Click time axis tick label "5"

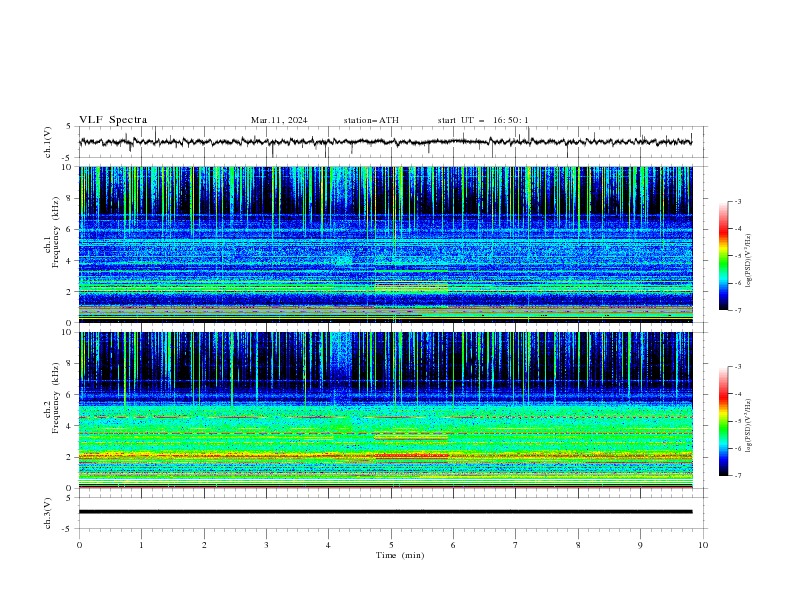[x=391, y=545]
